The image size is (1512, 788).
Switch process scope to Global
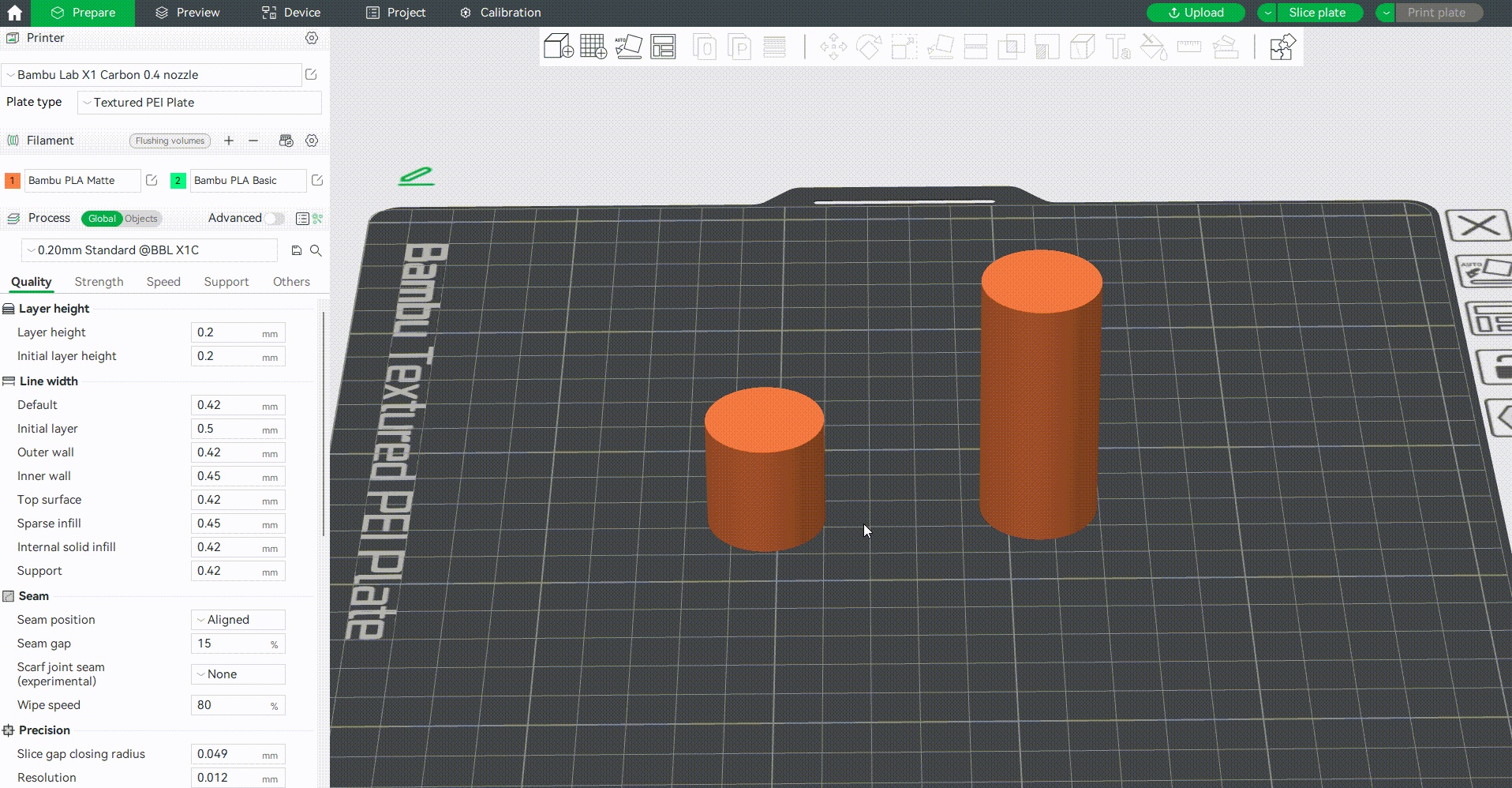[x=102, y=219]
